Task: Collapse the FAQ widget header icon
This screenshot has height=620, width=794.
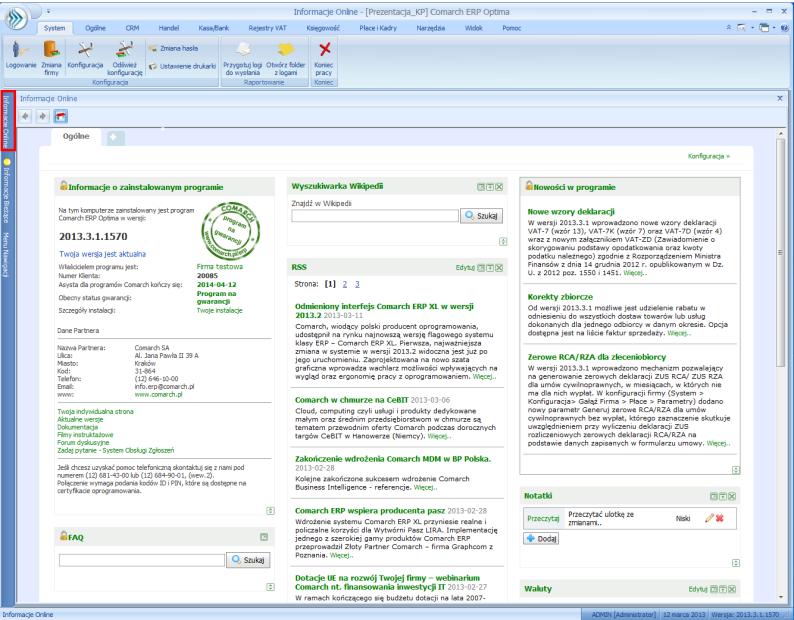Action: coord(264,537)
